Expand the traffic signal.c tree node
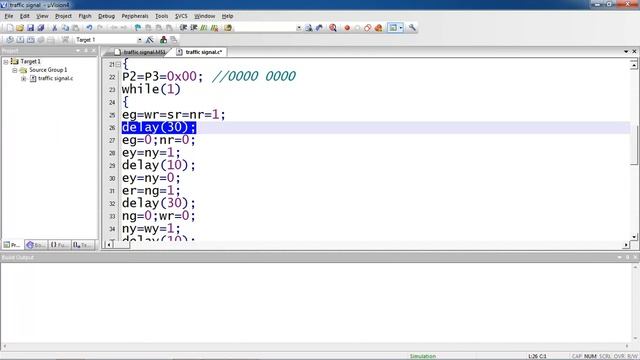 [x=24, y=78]
